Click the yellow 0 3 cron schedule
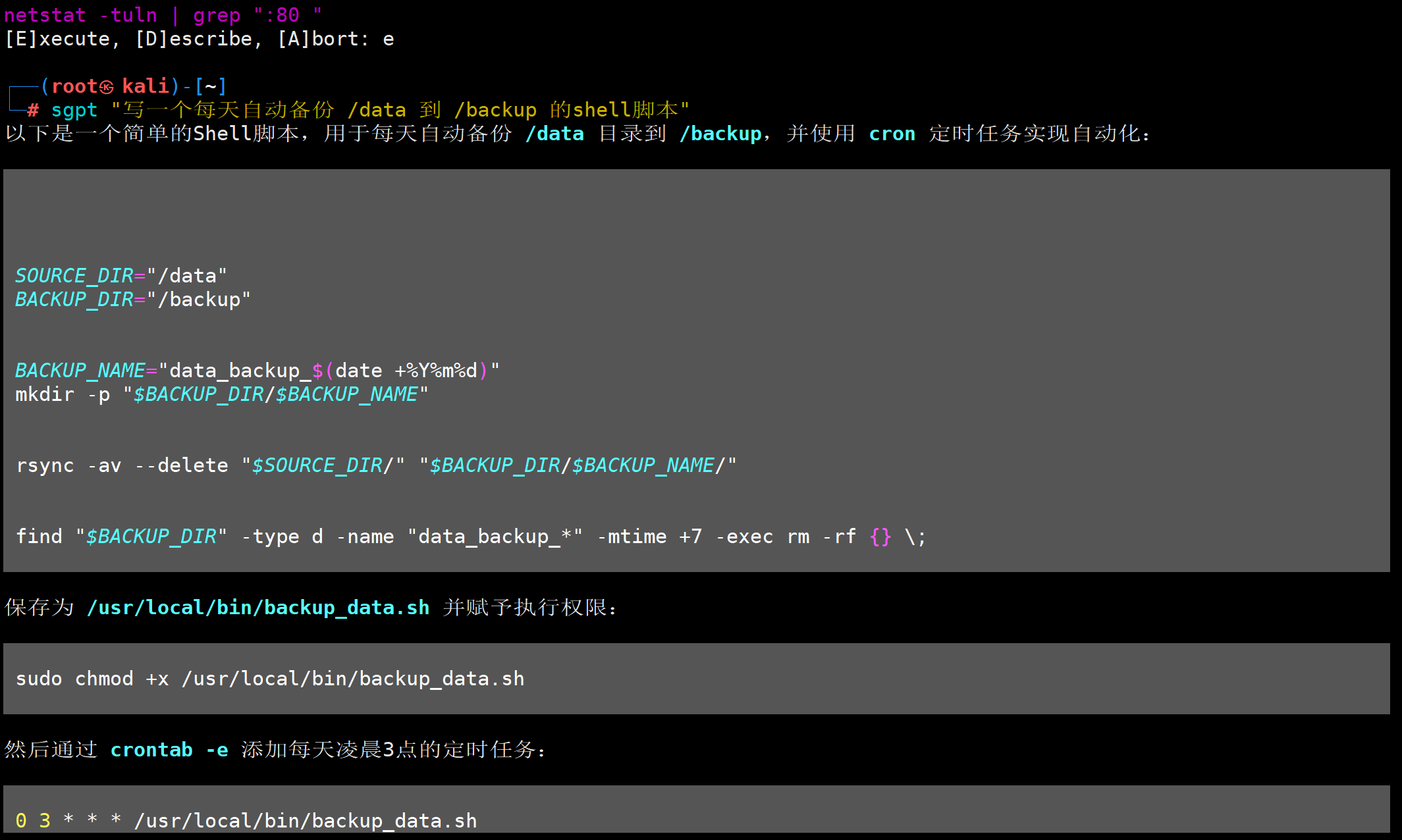Screen dimensions: 1402x840 click(33, 821)
